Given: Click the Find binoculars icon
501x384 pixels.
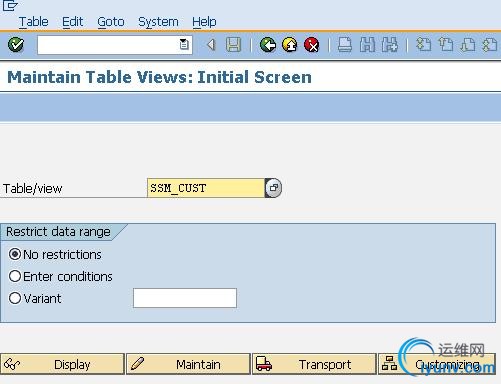Looking at the screenshot, I should (367, 45).
